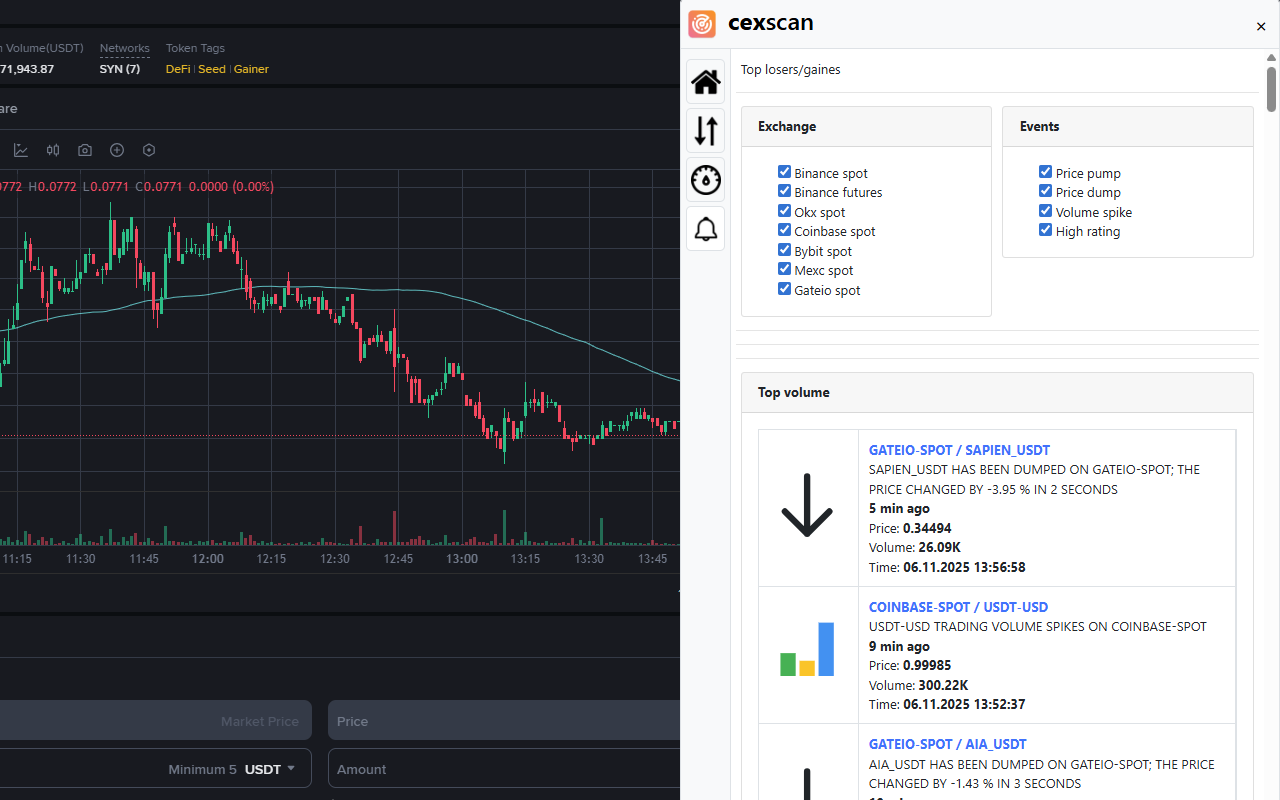The image size is (1280, 800).
Task: Click the cexscan panel scrollbar
Action: click(x=1271, y=89)
